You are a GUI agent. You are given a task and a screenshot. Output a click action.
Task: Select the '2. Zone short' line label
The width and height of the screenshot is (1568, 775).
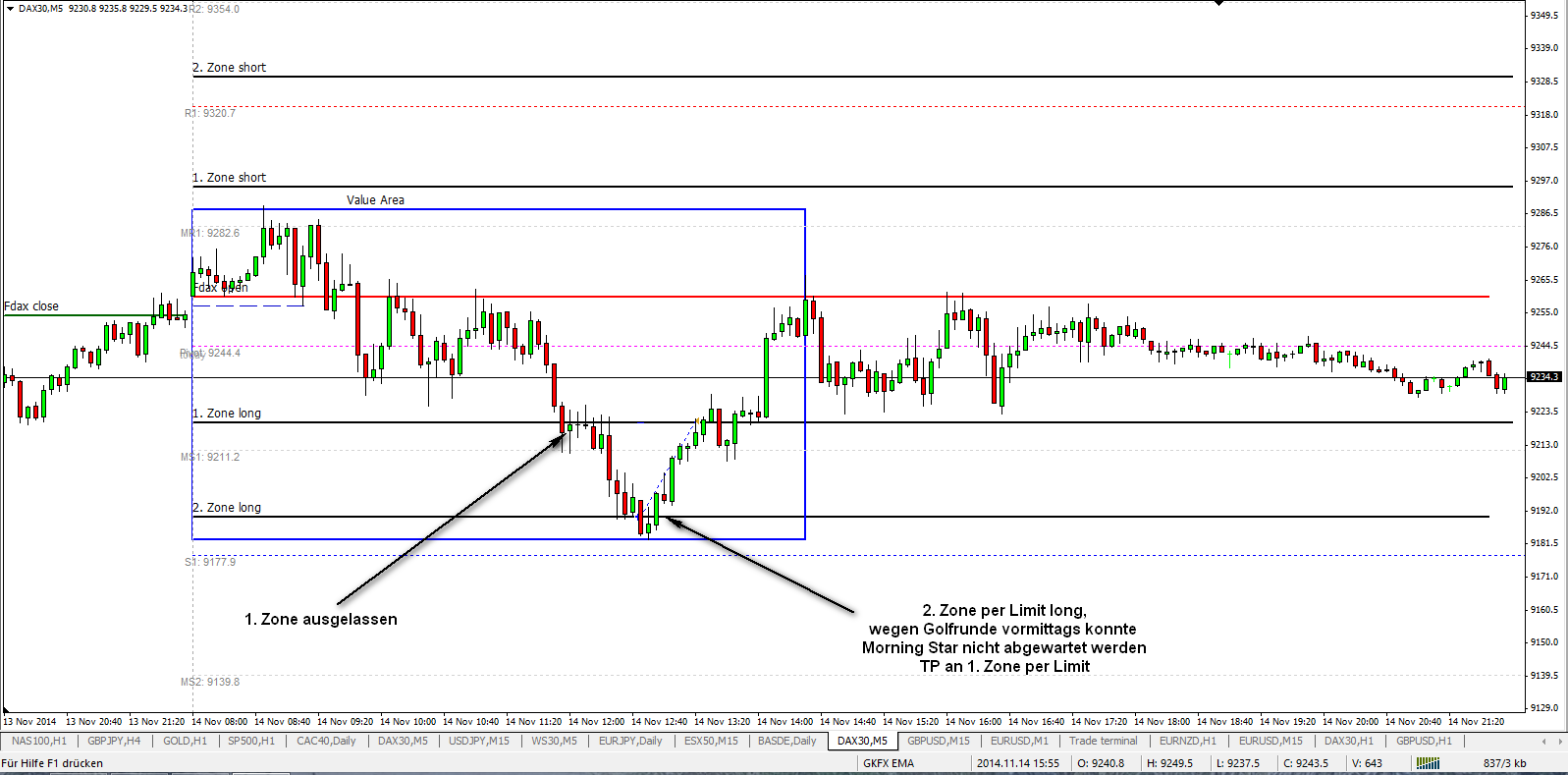(229, 68)
